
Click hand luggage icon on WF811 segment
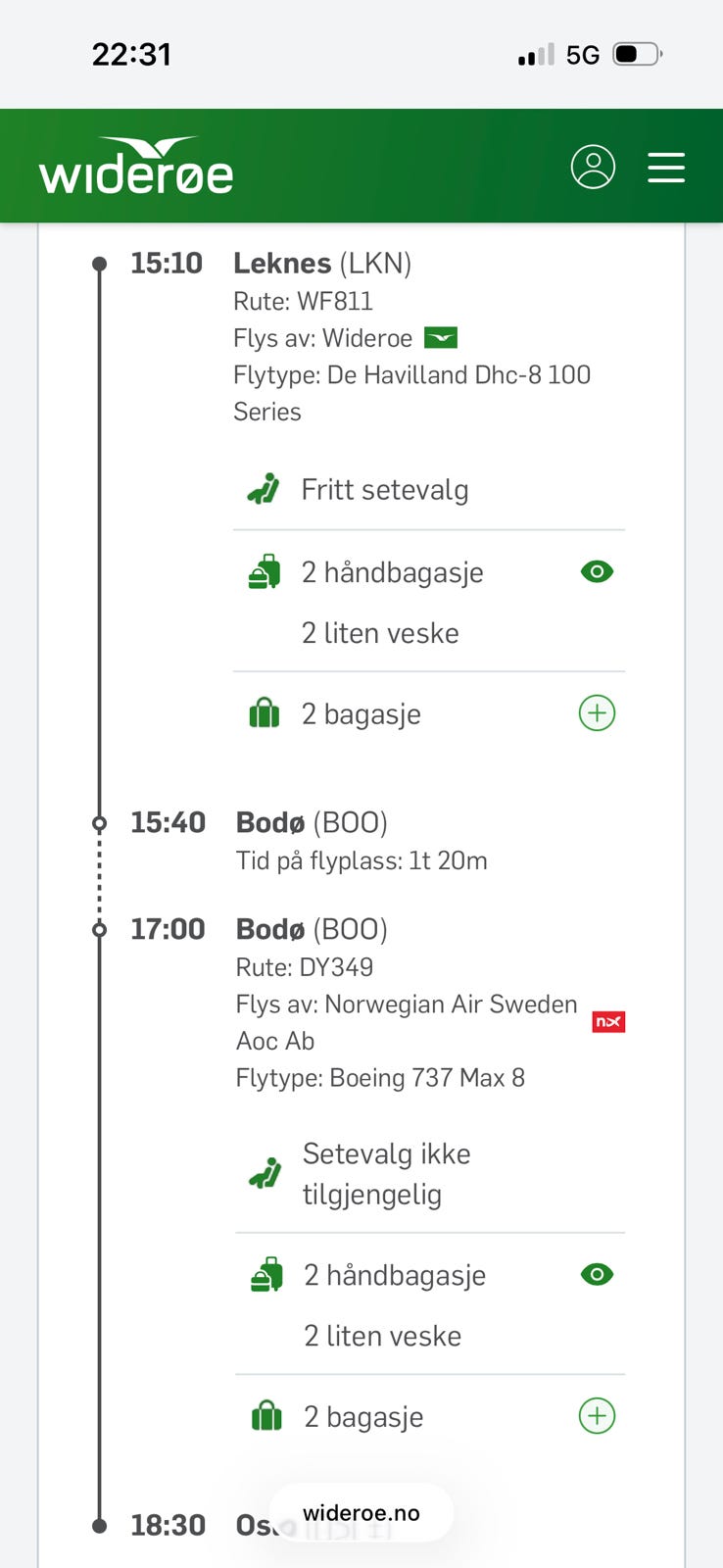point(265,572)
